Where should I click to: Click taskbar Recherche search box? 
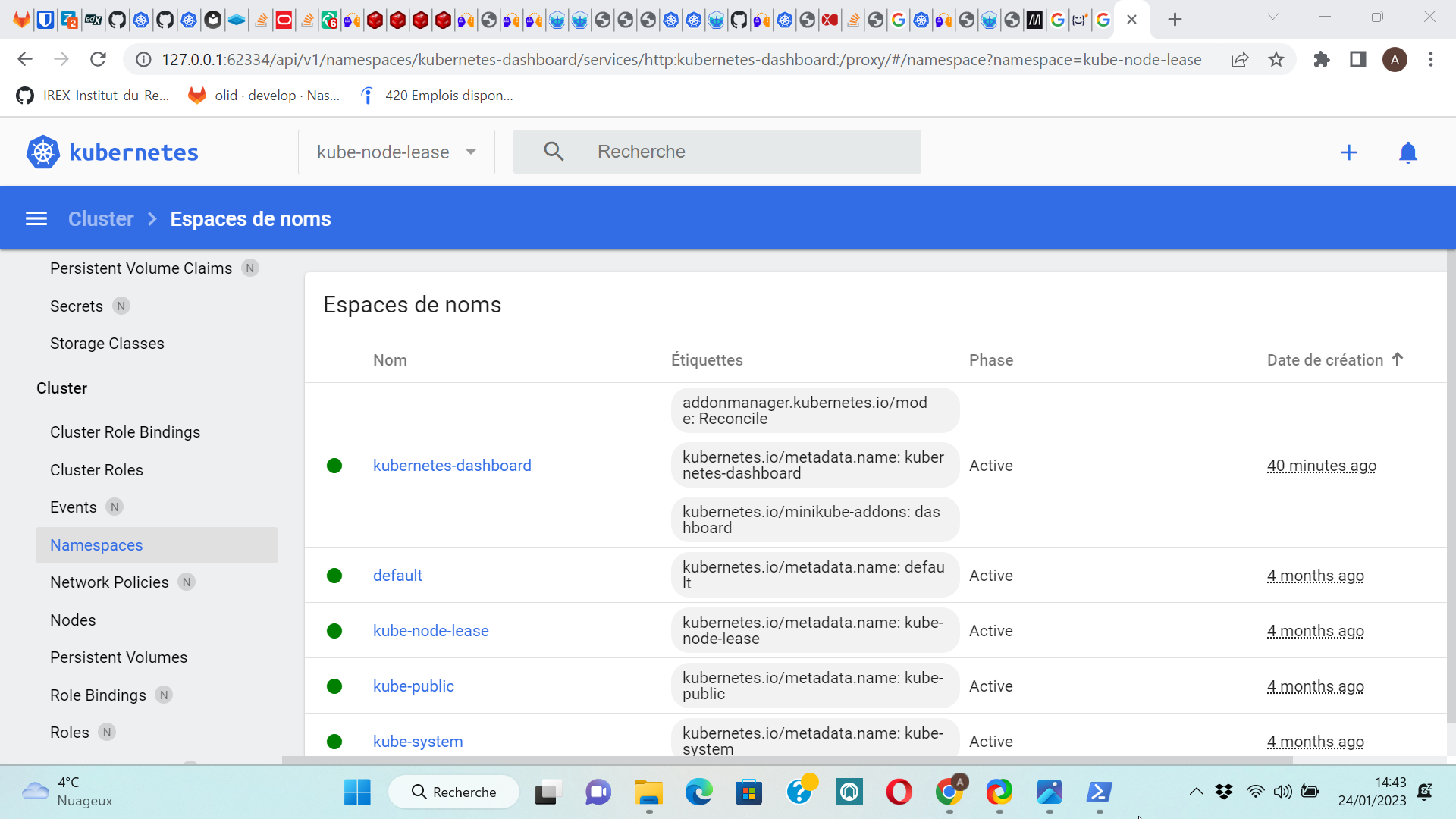pyautogui.click(x=453, y=792)
